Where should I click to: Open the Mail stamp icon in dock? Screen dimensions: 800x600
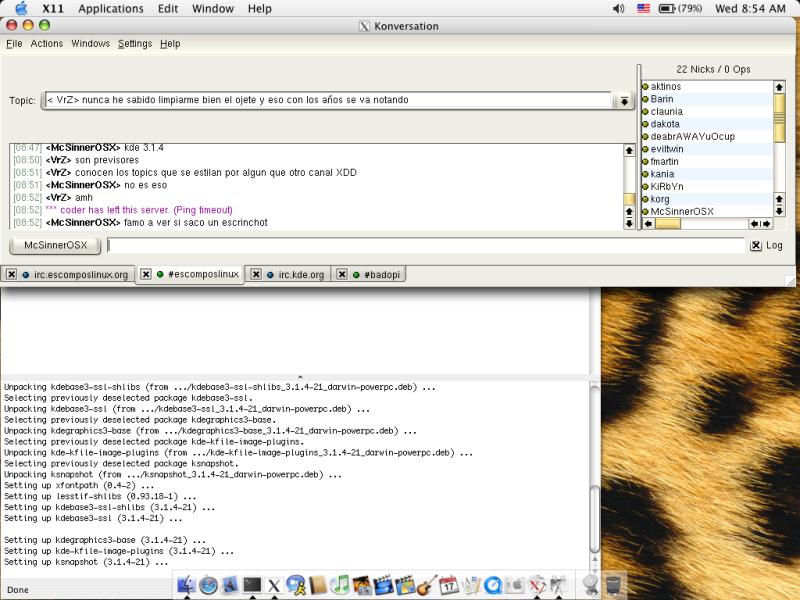pos(230,585)
